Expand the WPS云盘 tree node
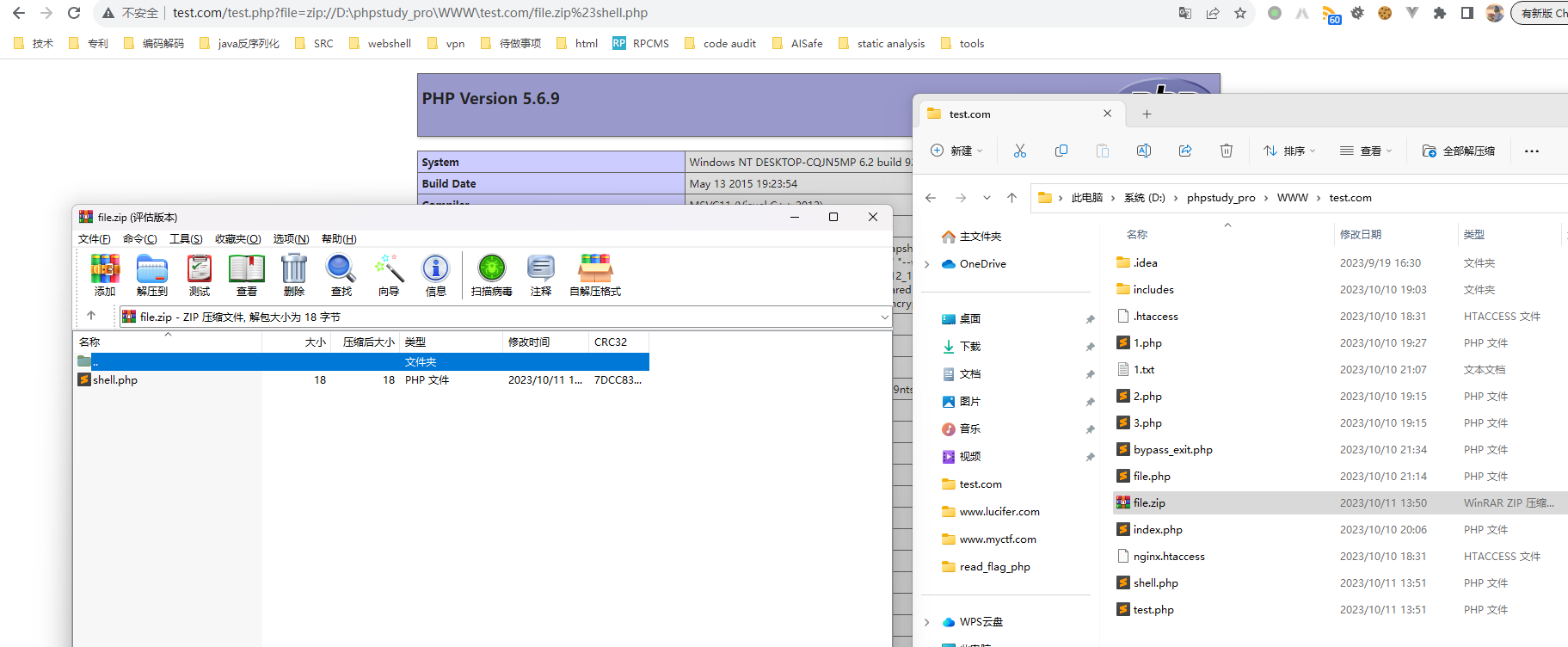Image resolution: width=1568 pixels, height=647 pixels. pyautogui.click(x=927, y=622)
